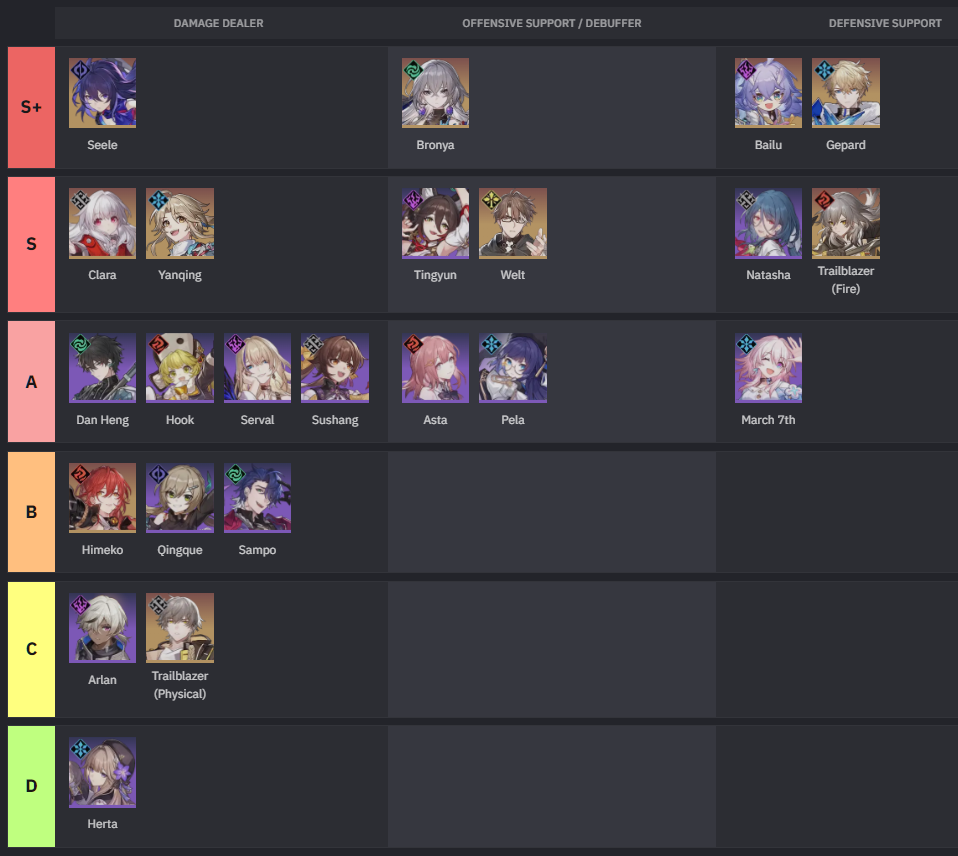Click Bailu's portrait in S+ tier
Image resolution: width=958 pixels, height=856 pixels.
pos(768,93)
